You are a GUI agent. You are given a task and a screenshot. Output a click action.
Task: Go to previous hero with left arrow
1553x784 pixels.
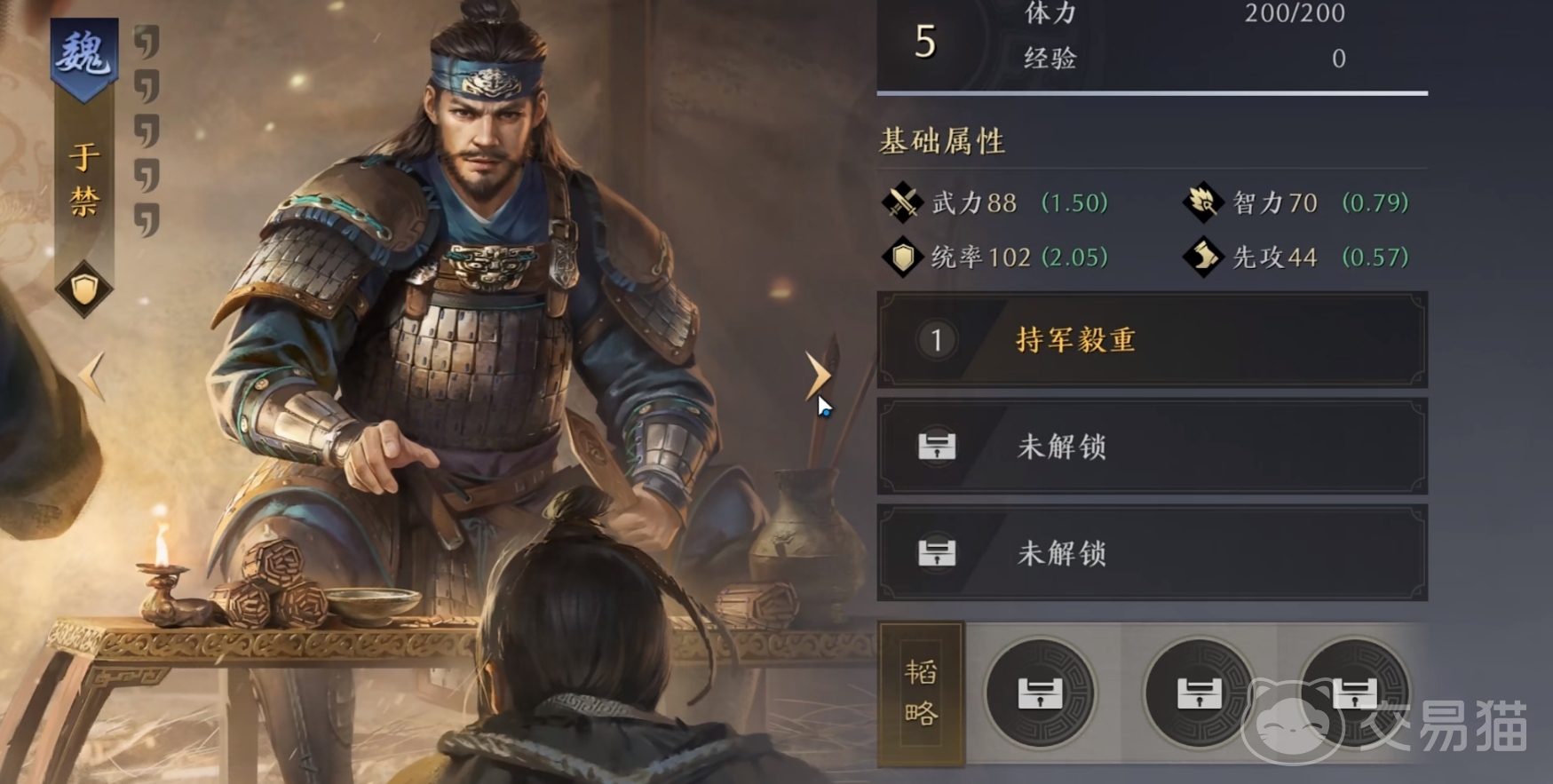(x=91, y=376)
